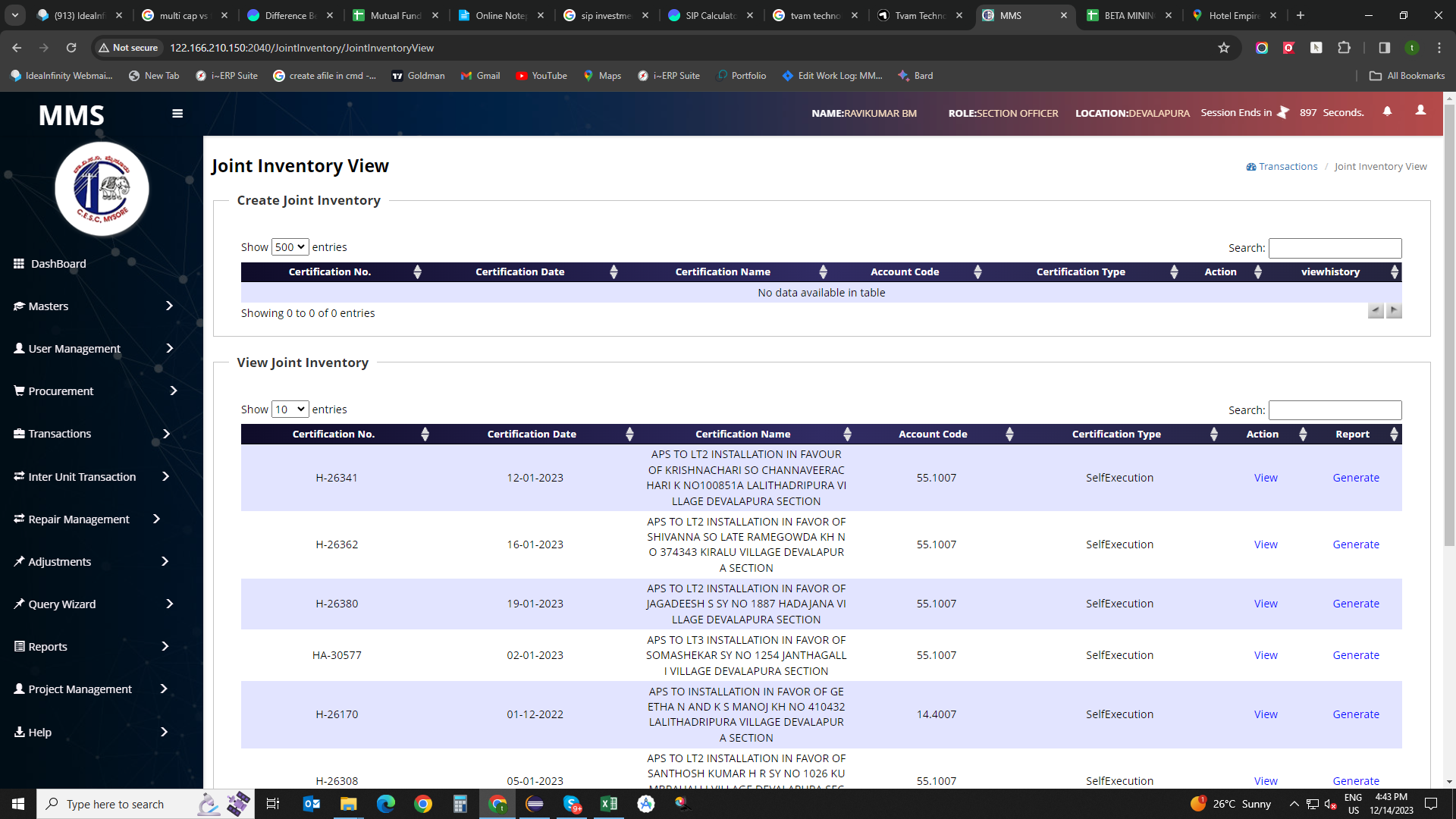
Task: Open Gmail bookmark
Action: 481,76
